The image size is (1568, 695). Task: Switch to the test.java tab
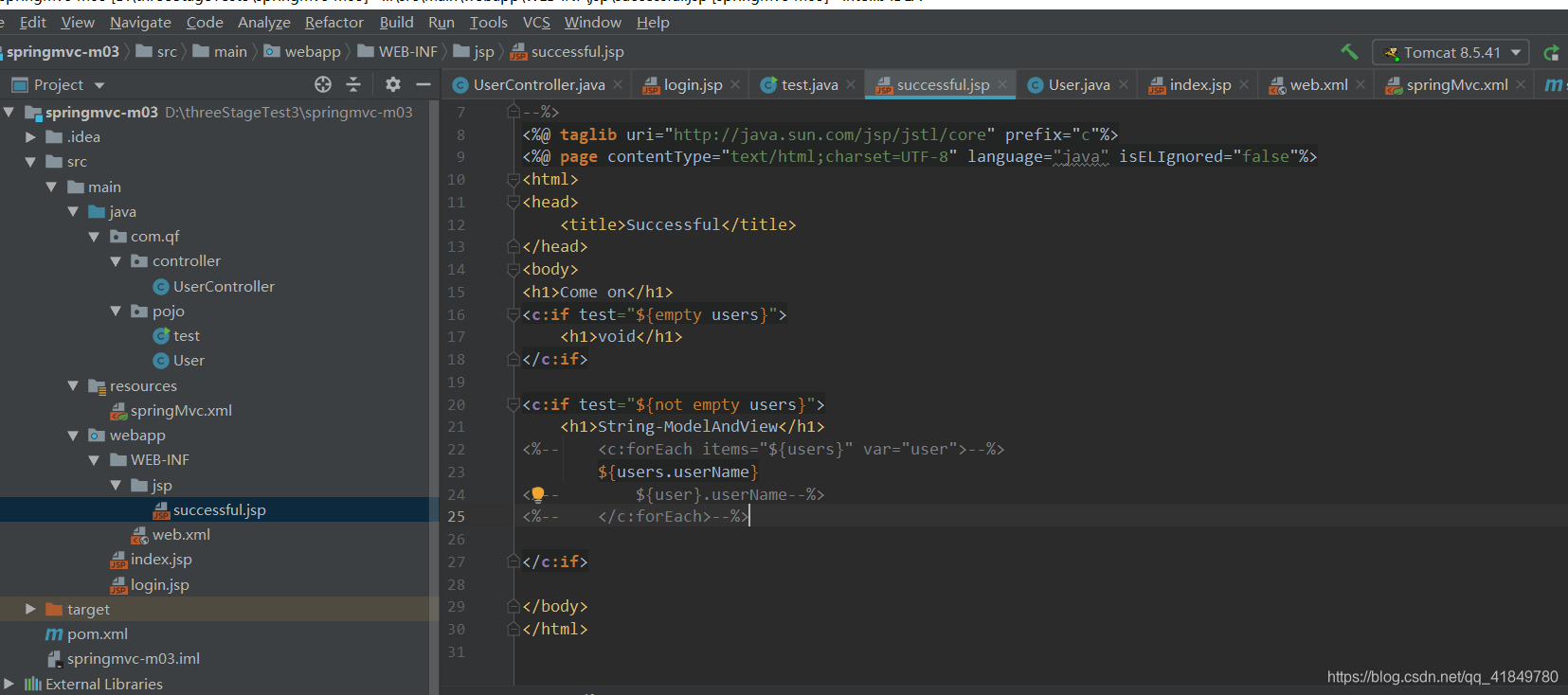[x=809, y=84]
